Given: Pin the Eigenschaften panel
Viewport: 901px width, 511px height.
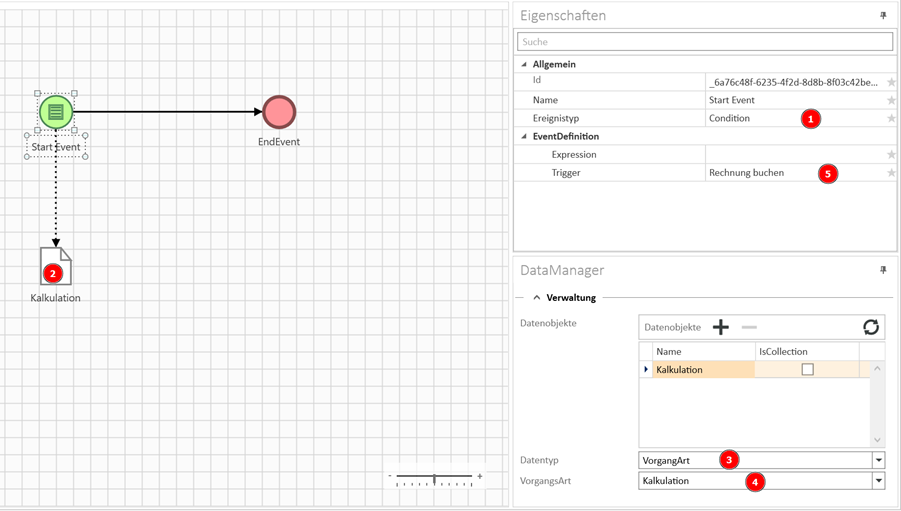Looking at the screenshot, I should (883, 16).
